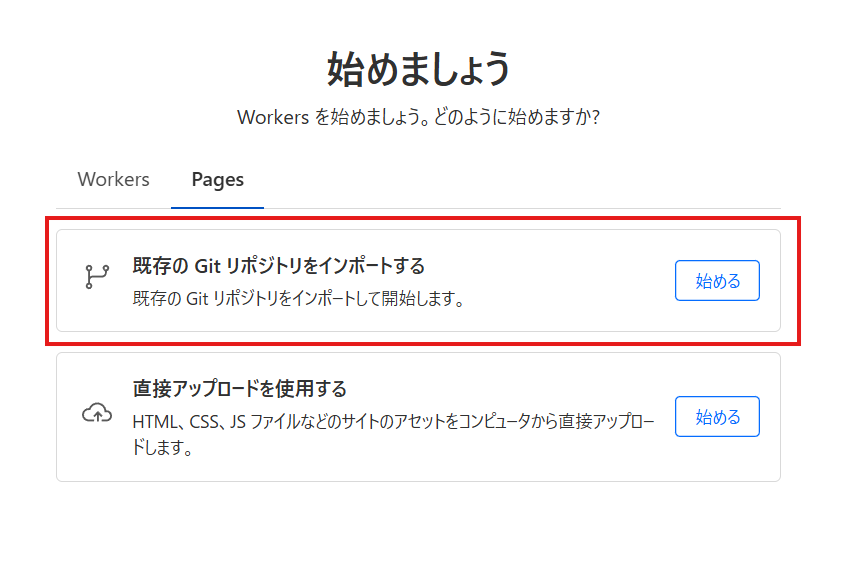
Task: Click description 既存の Git リポジトリをインポートして開始します。
Action: (298, 299)
